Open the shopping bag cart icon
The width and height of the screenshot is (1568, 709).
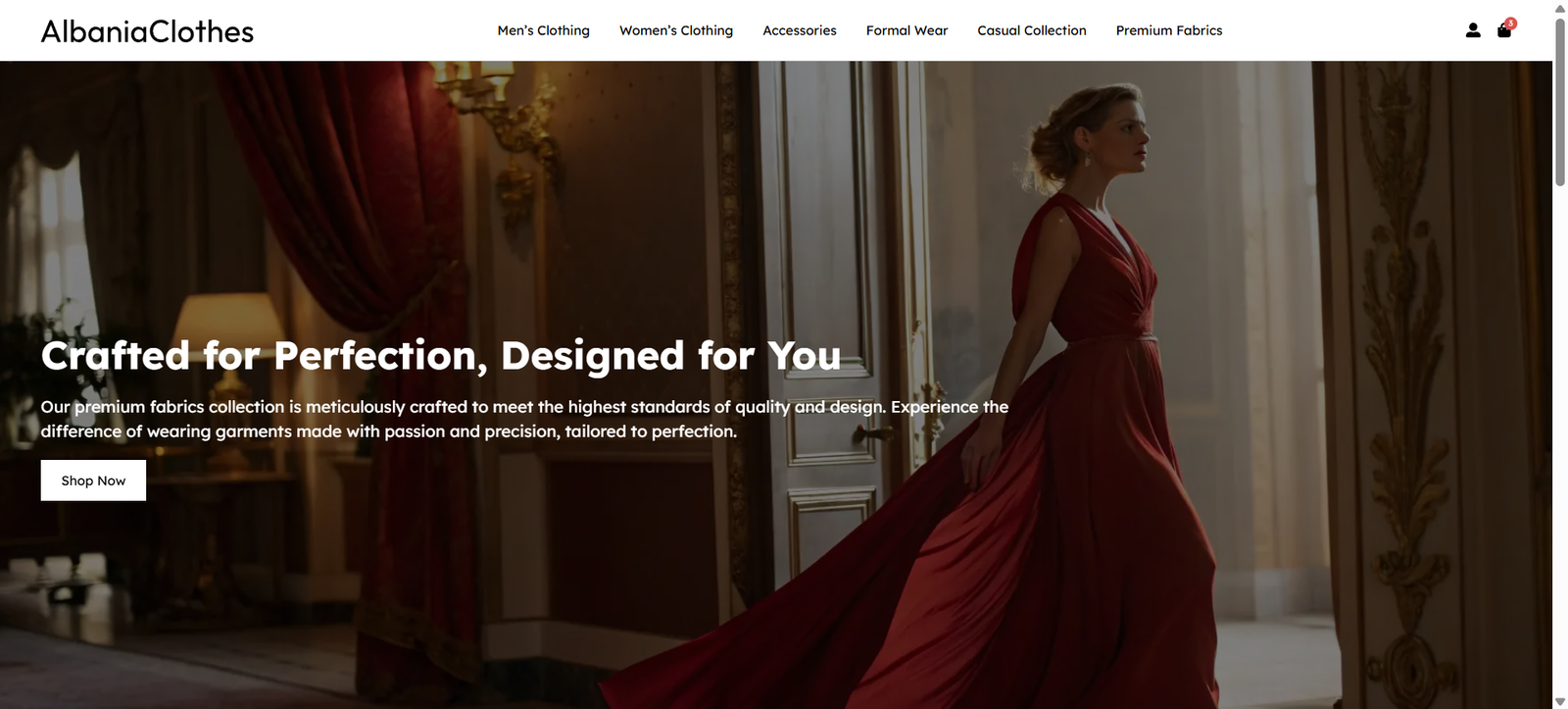pyautogui.click(x=1504, y=30)
